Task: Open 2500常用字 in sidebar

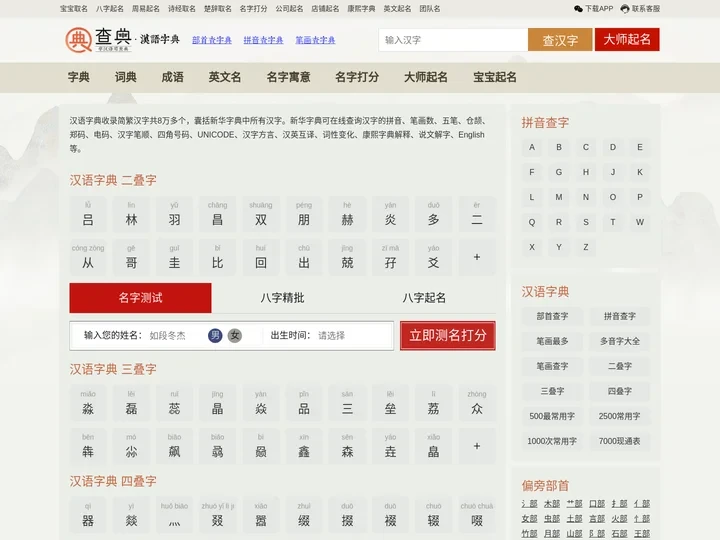Action: tap(619, 416)
